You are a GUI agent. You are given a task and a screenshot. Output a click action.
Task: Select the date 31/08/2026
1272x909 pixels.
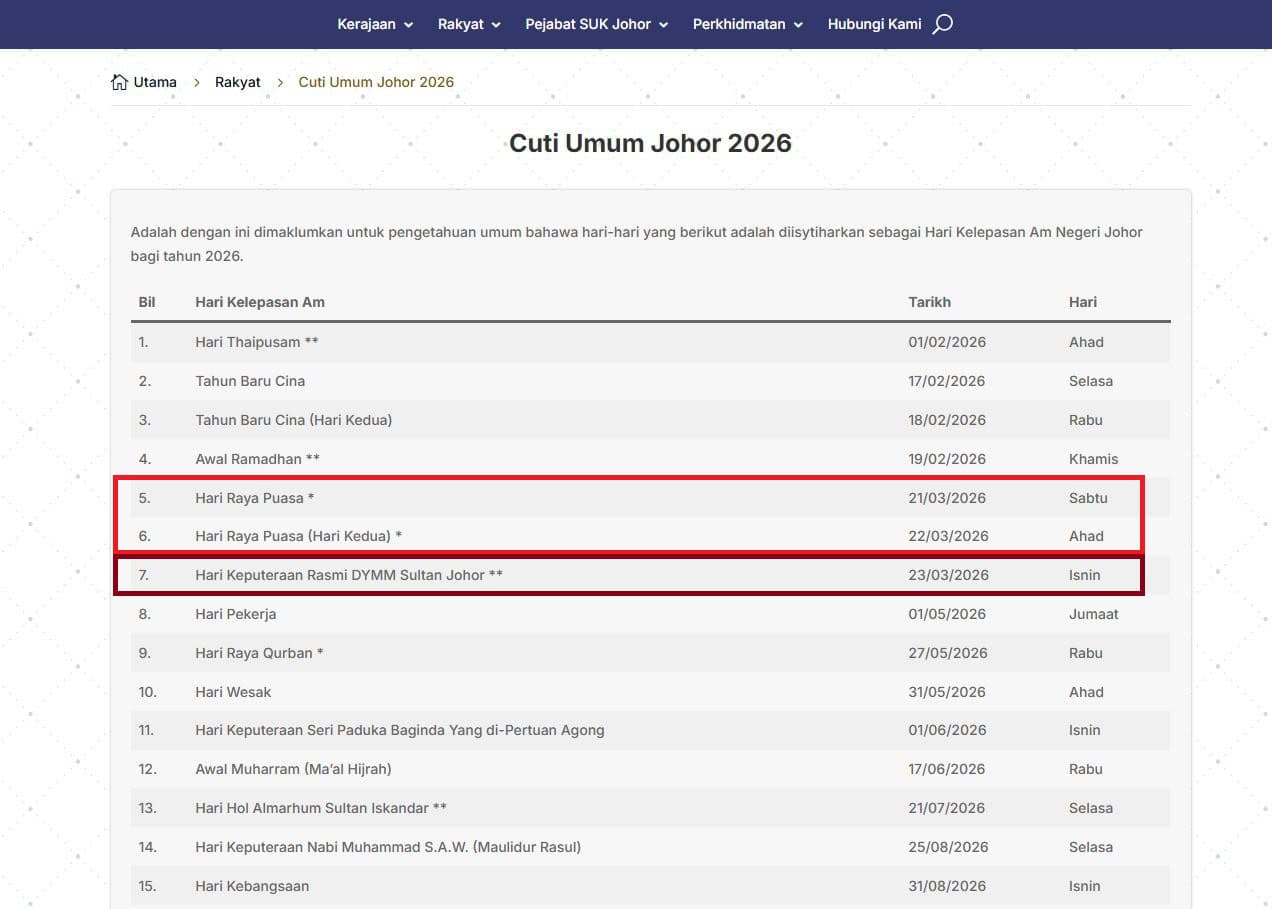pyautogui.click(x=947, y=886)
